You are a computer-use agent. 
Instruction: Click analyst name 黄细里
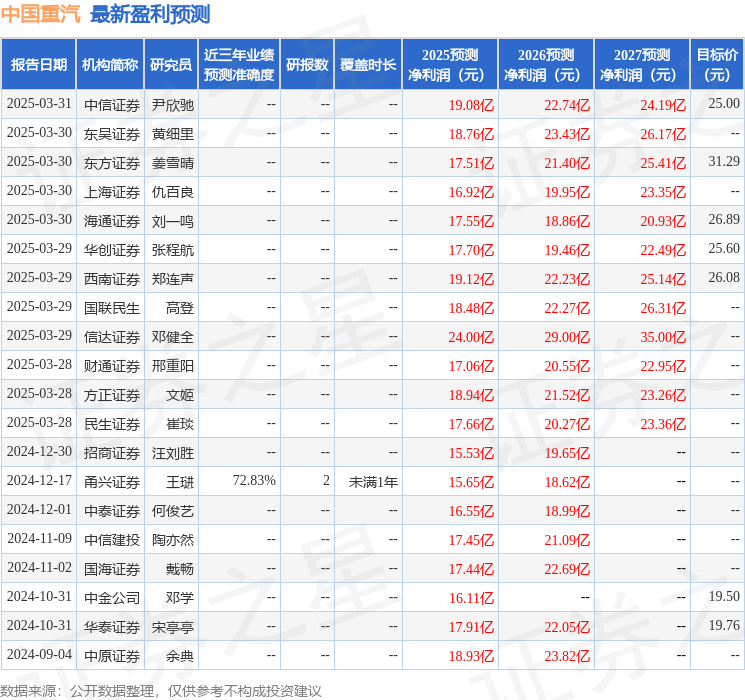(x=172, y=134)
